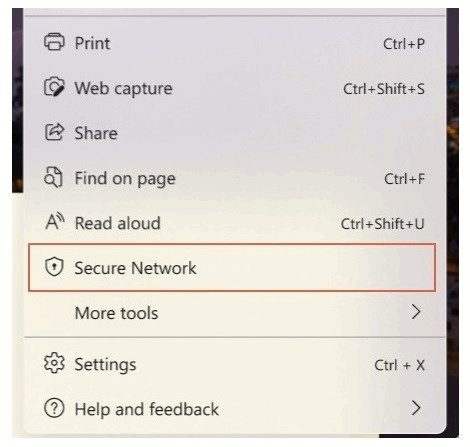The image size is (470, 447).
Task: Click the Web capture camera icon
Action: [x=54, y=87]
